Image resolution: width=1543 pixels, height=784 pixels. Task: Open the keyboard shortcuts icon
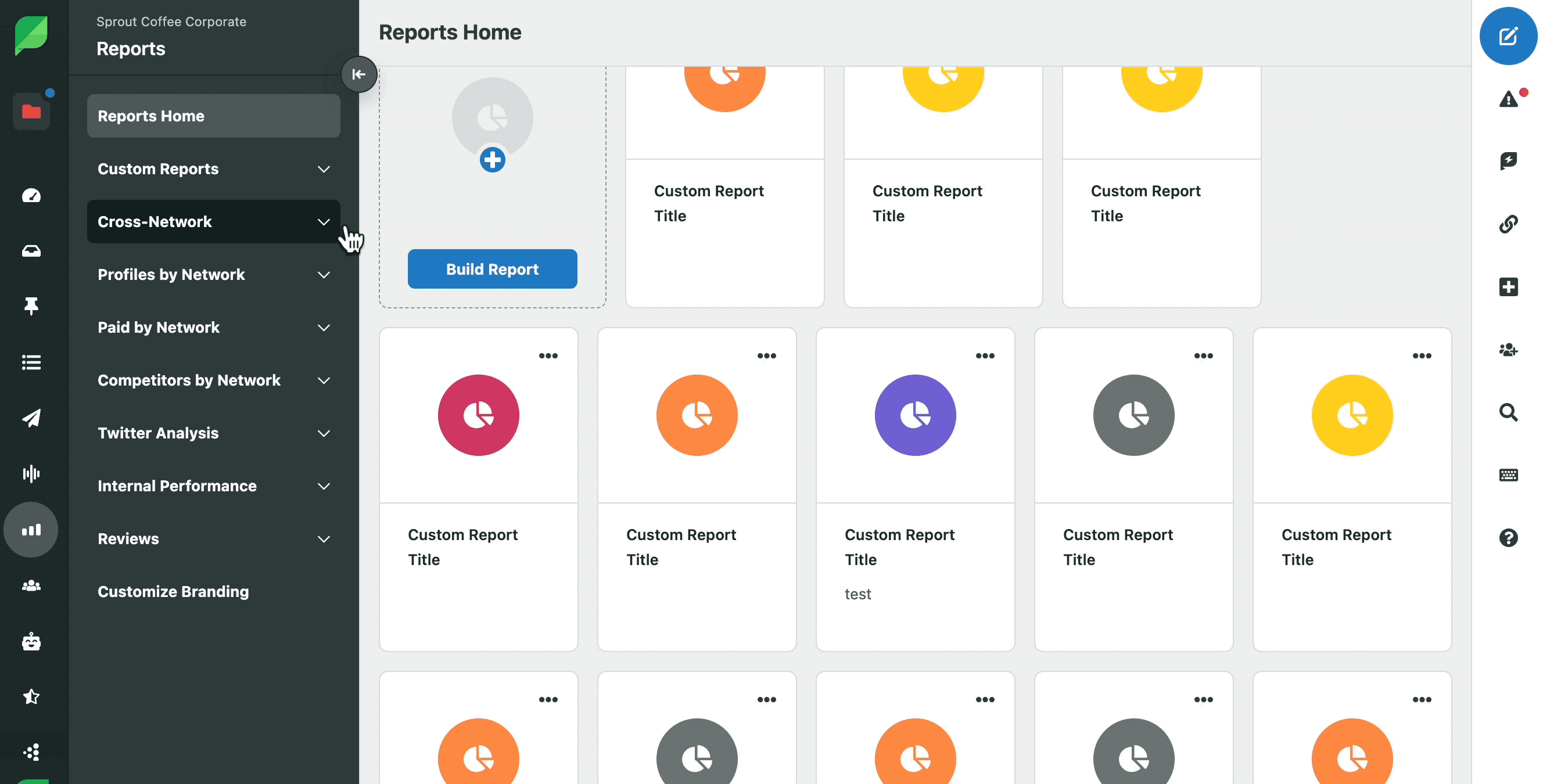tap(1508, 475)
